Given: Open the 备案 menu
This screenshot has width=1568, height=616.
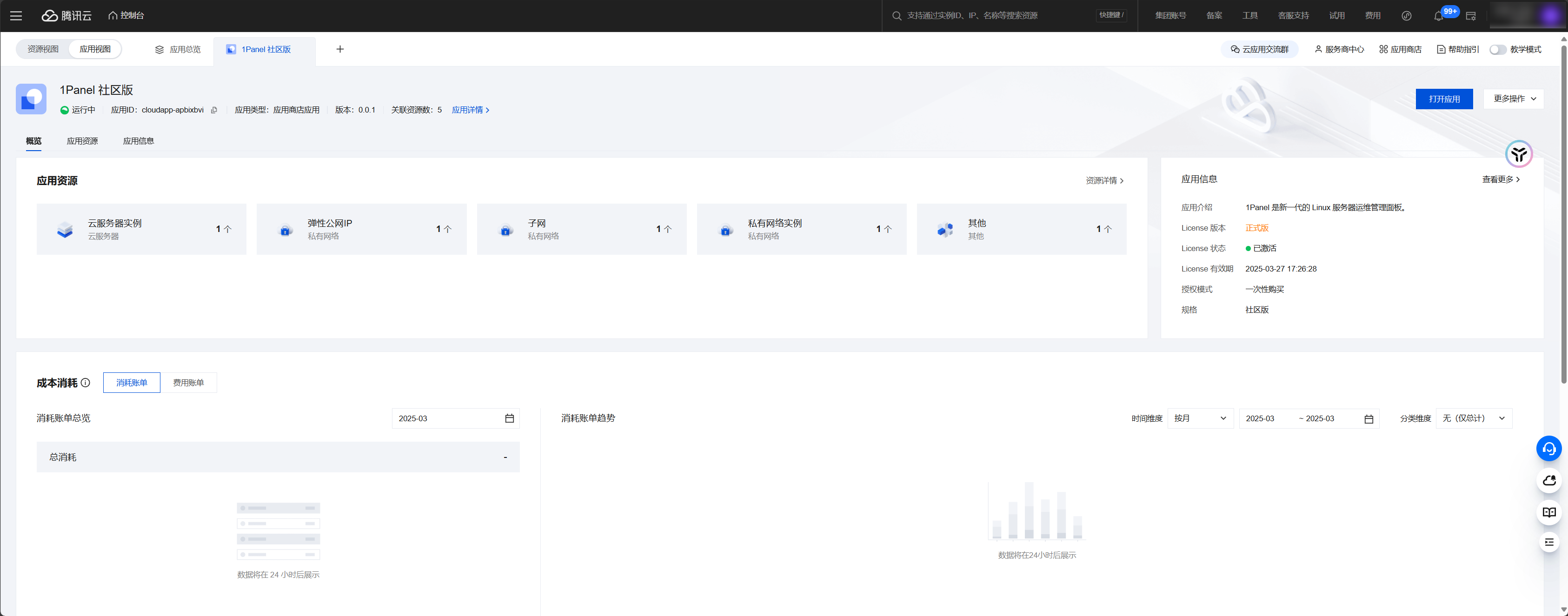Looking at the screenshot, I should 1214,16.
